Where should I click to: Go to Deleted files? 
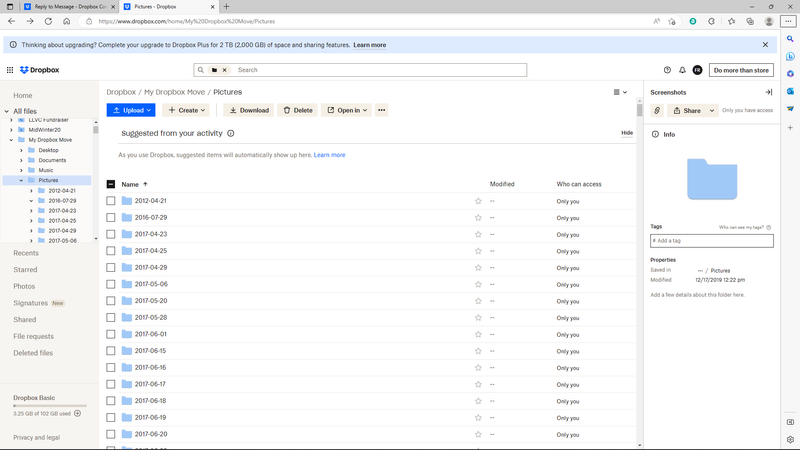click(33, 353)
